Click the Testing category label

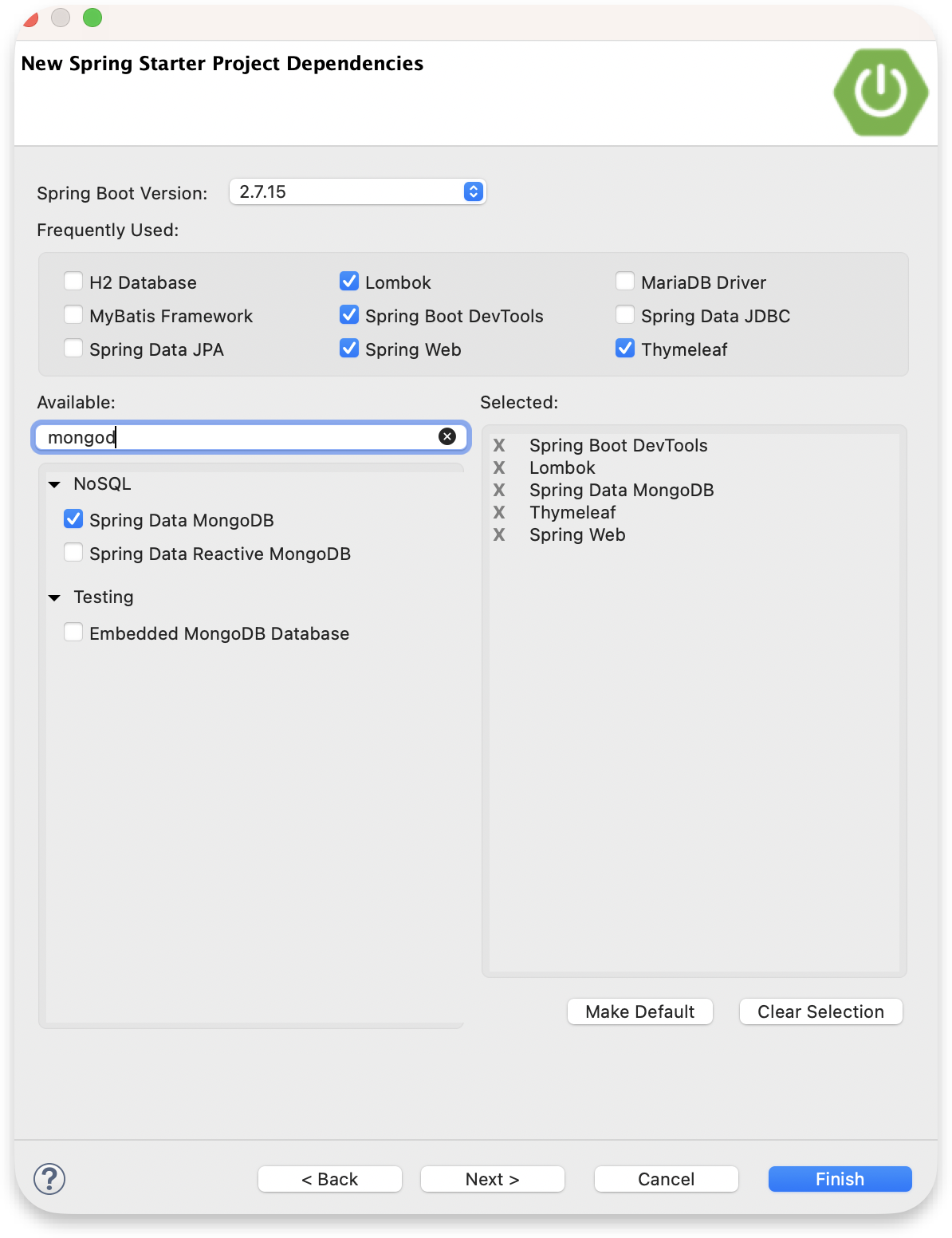(x=104, y=597)
